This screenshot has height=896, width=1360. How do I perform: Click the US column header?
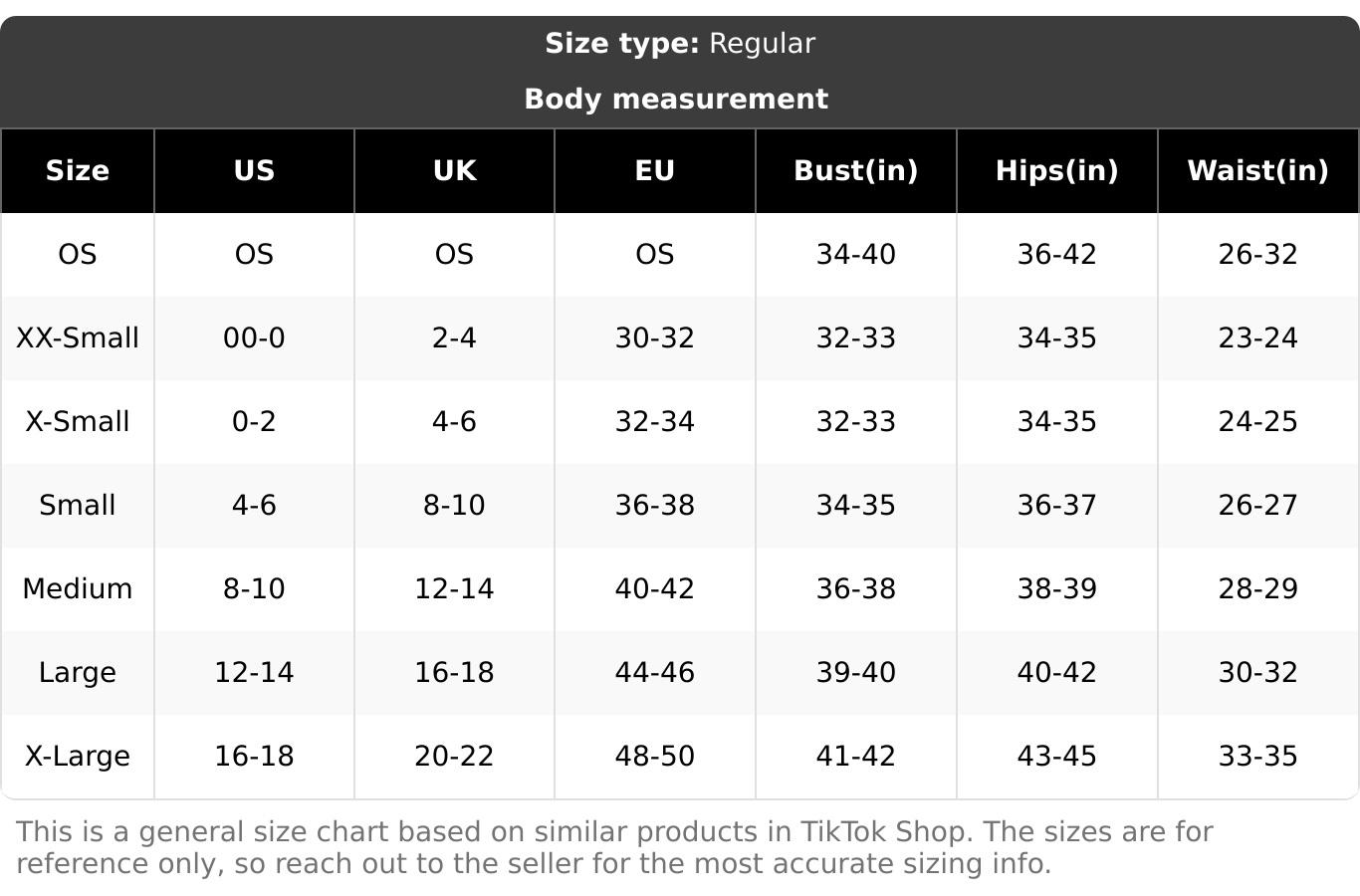pos(254,170)
